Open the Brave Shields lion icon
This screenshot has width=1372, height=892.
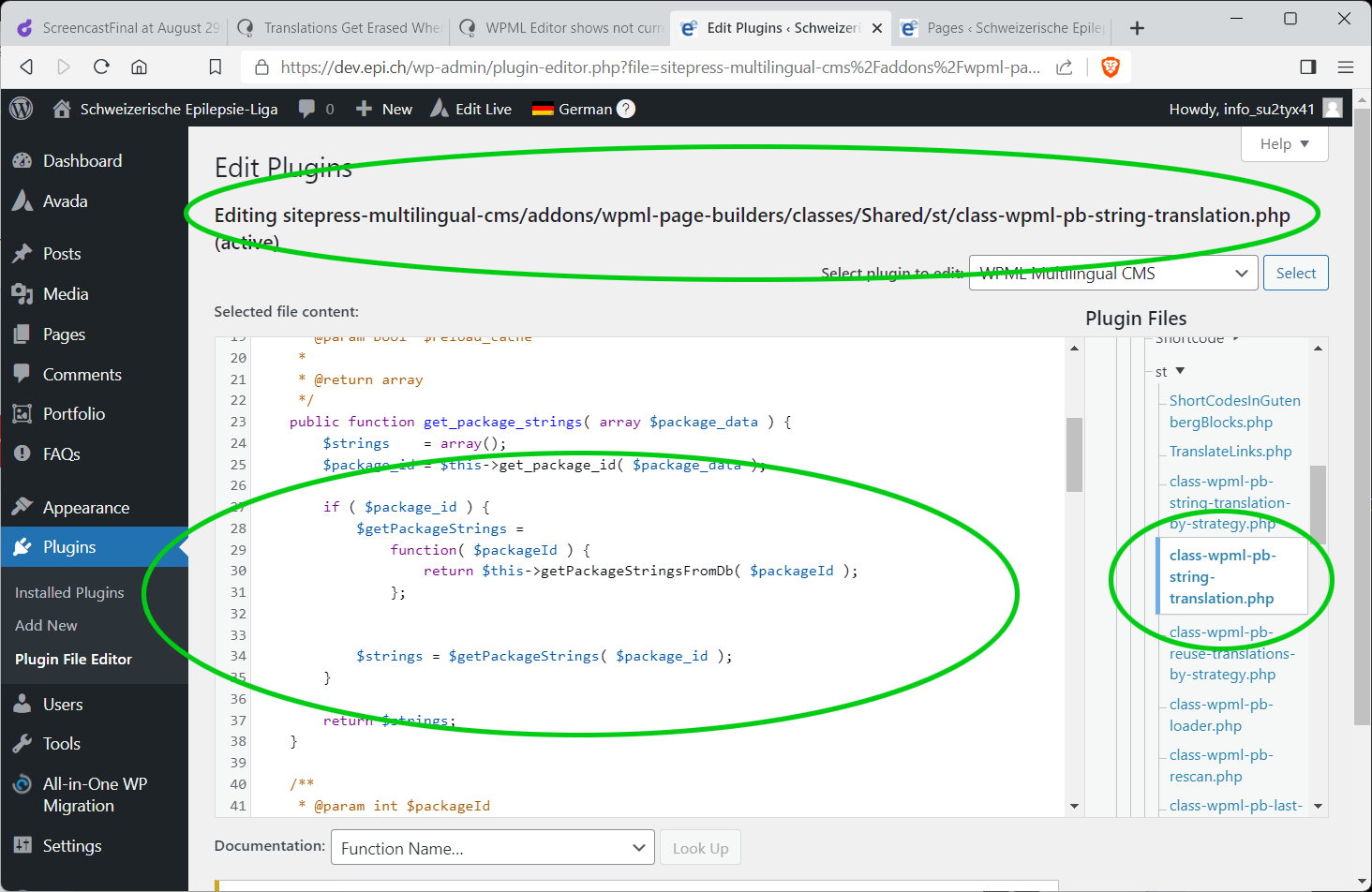(1111, 67)
